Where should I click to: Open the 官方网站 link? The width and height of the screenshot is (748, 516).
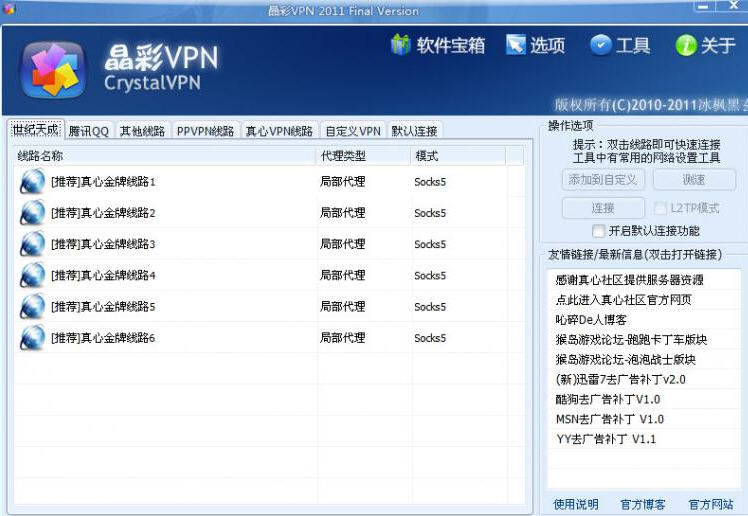(x=711, y=504)
